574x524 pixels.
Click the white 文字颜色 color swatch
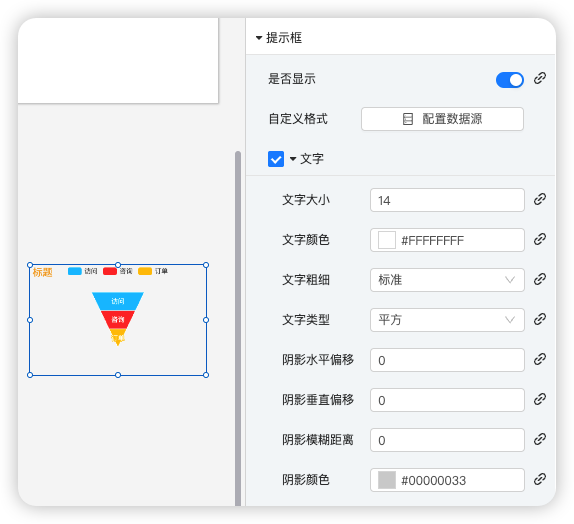[387, 240]
